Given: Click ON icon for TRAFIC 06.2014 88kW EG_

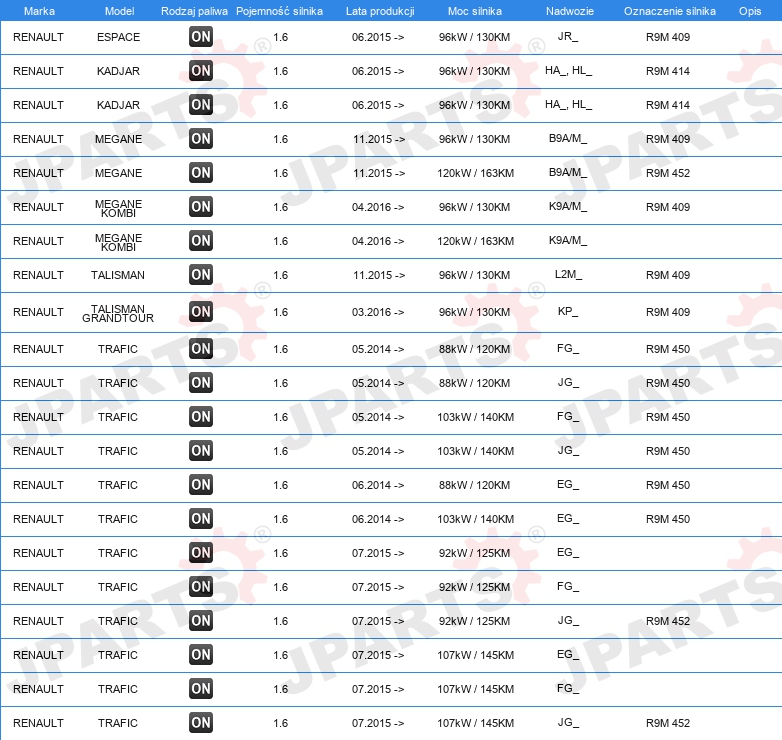Looking at the screenshot, I should 201,484.
